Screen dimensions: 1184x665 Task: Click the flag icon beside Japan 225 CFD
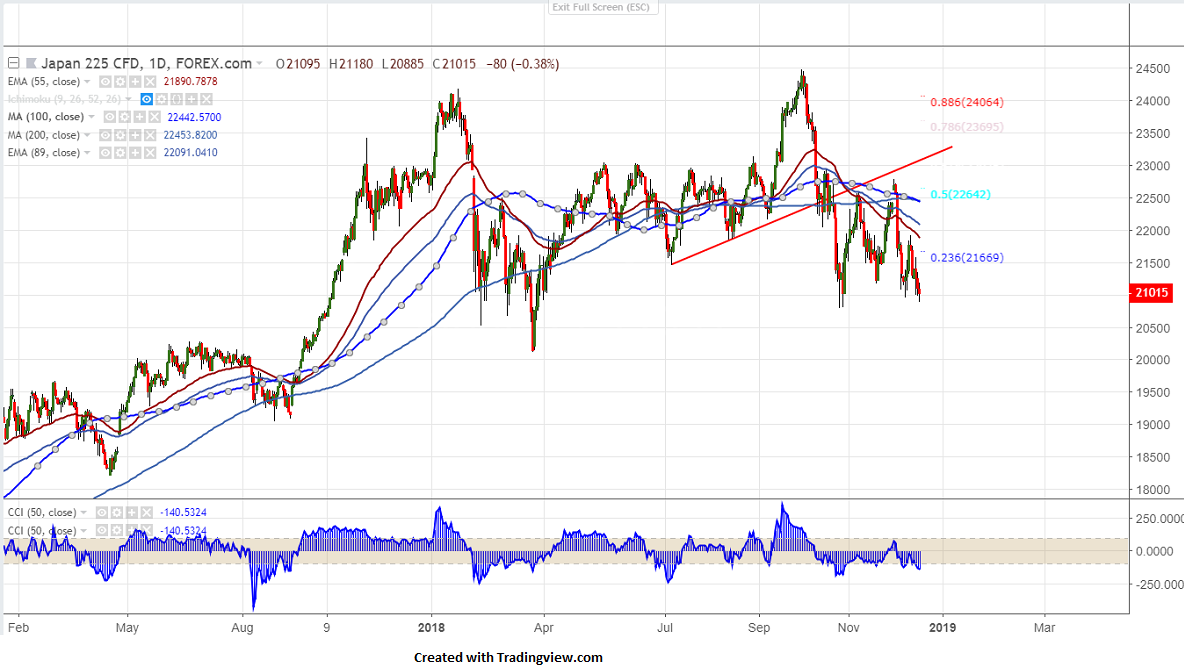point(31,63)
